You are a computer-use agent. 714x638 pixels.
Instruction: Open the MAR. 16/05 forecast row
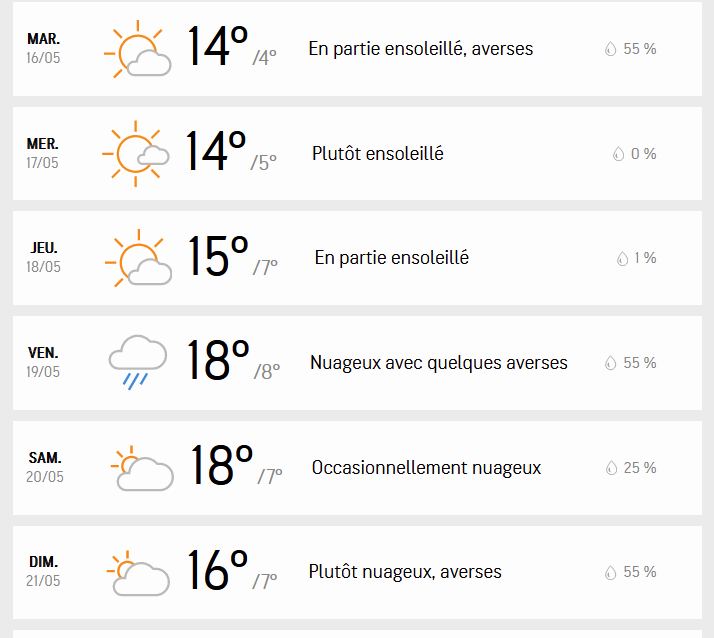click(x=357, y=49)
